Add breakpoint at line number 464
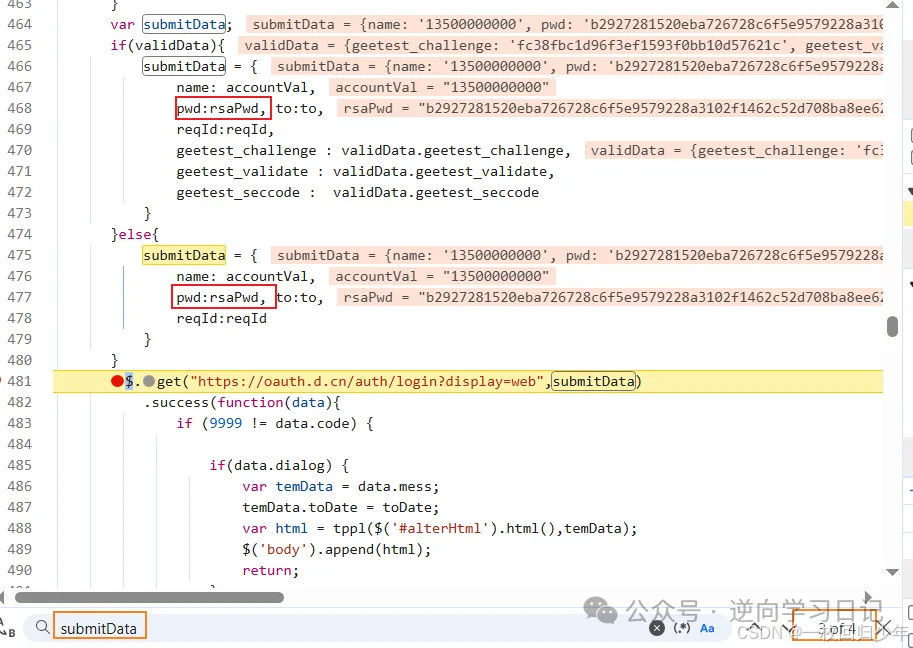 pos(20,24)
